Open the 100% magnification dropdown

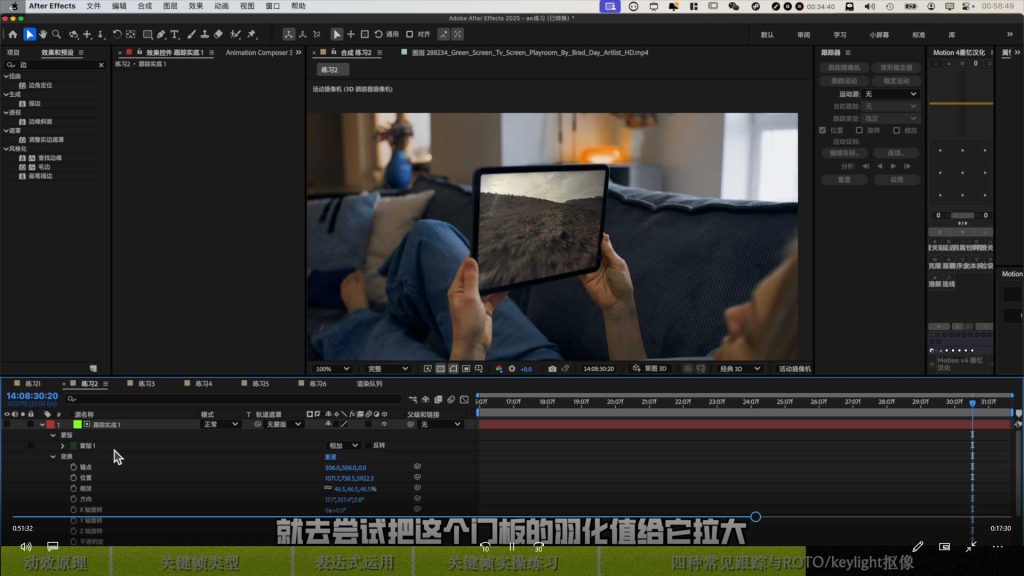tap(332, 369)
